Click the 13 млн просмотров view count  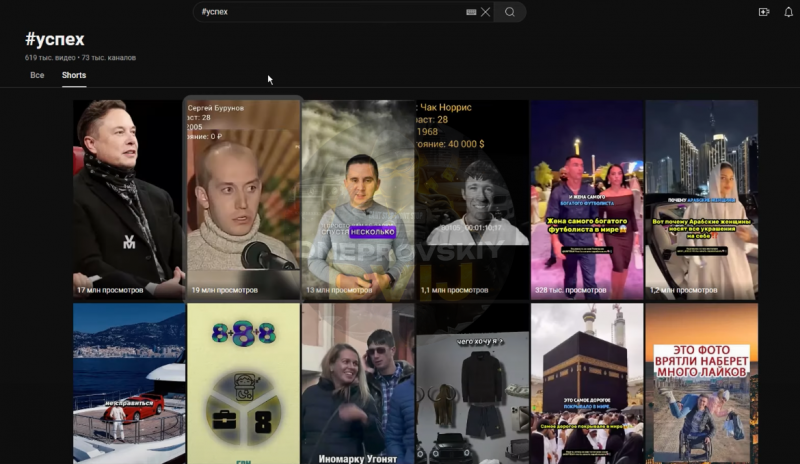tap(339, 290)
